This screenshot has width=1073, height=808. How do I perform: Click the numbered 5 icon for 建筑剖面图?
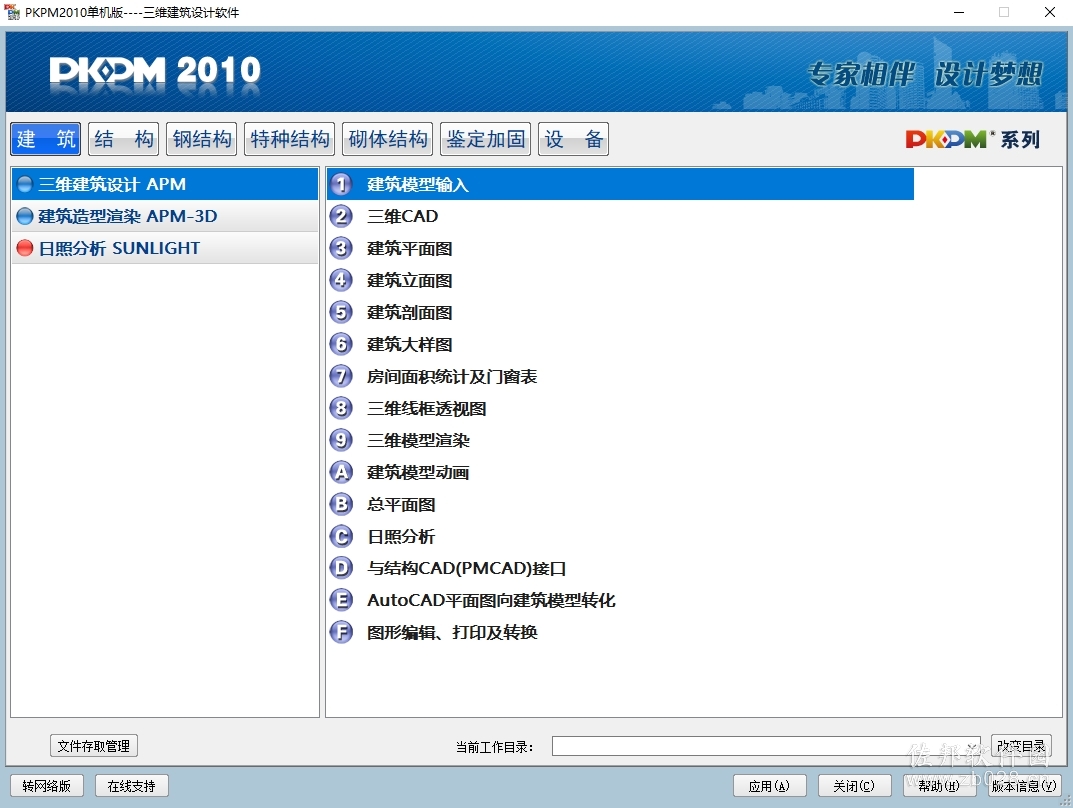coord(341,312)
